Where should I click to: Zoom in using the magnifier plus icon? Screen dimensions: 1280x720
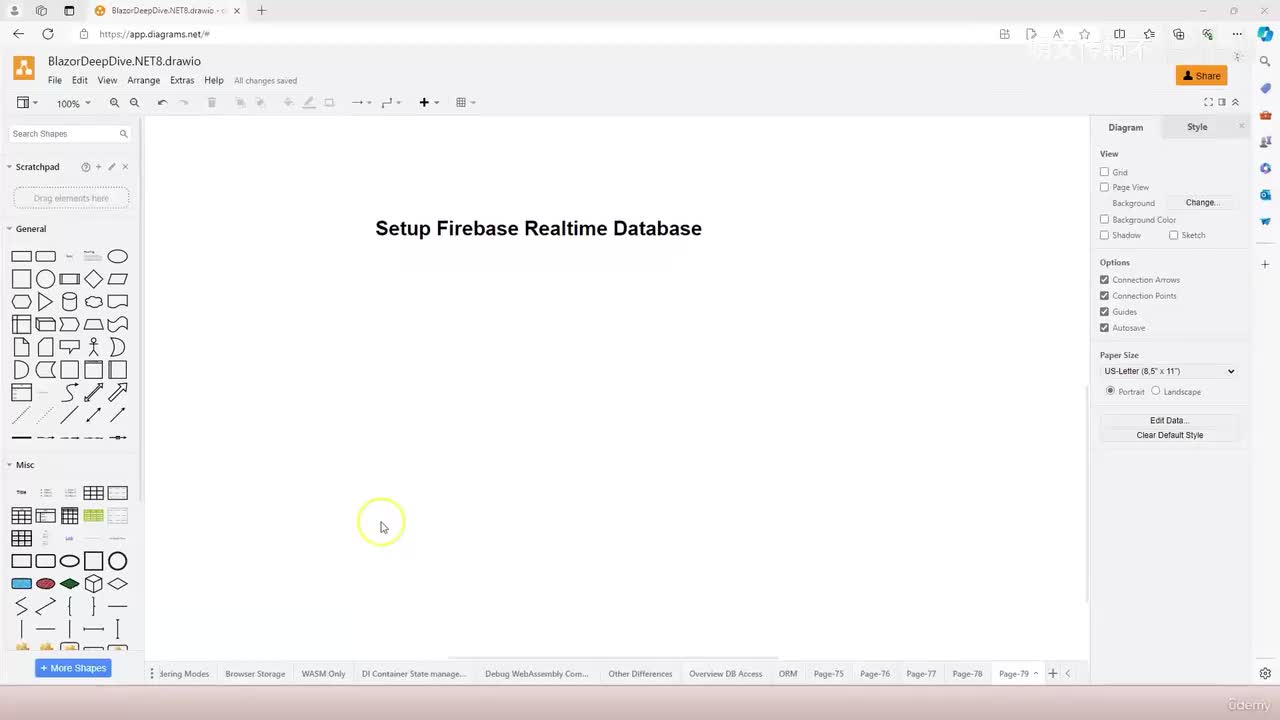click(114, 103)
